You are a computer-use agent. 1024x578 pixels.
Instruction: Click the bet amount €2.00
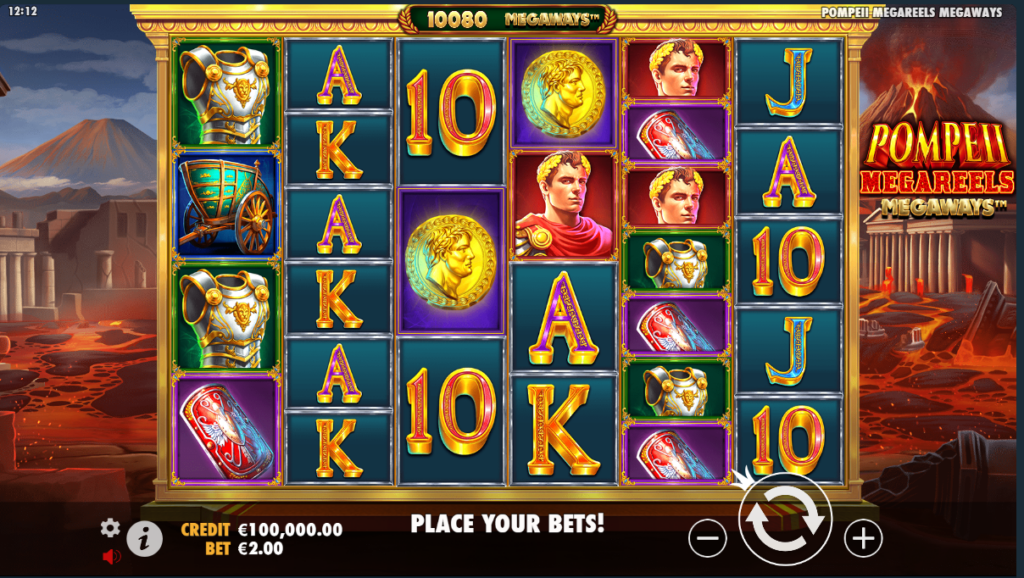pyautogui.click(x=261, y=549)
